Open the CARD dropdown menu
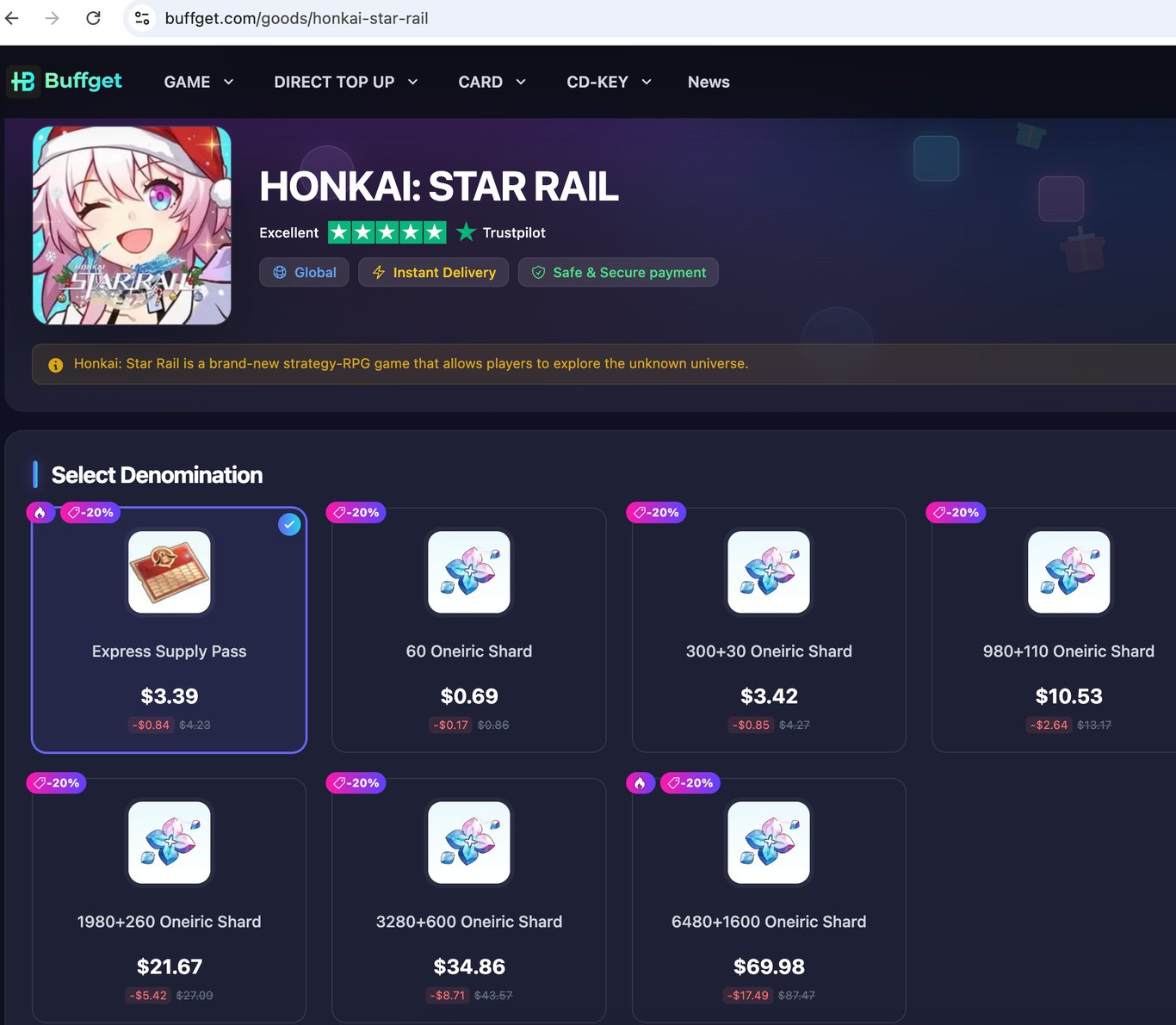1176x1025 pixels. [x=492, y=82]
